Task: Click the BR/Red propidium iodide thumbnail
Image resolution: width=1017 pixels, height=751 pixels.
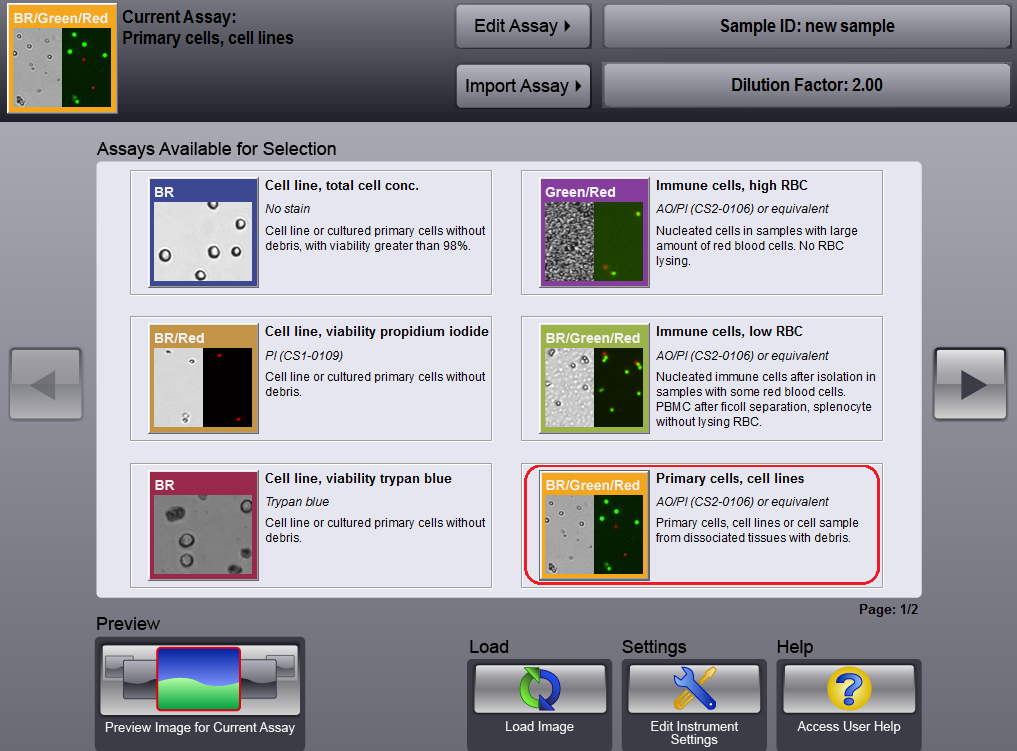Action: pos(203,379)
